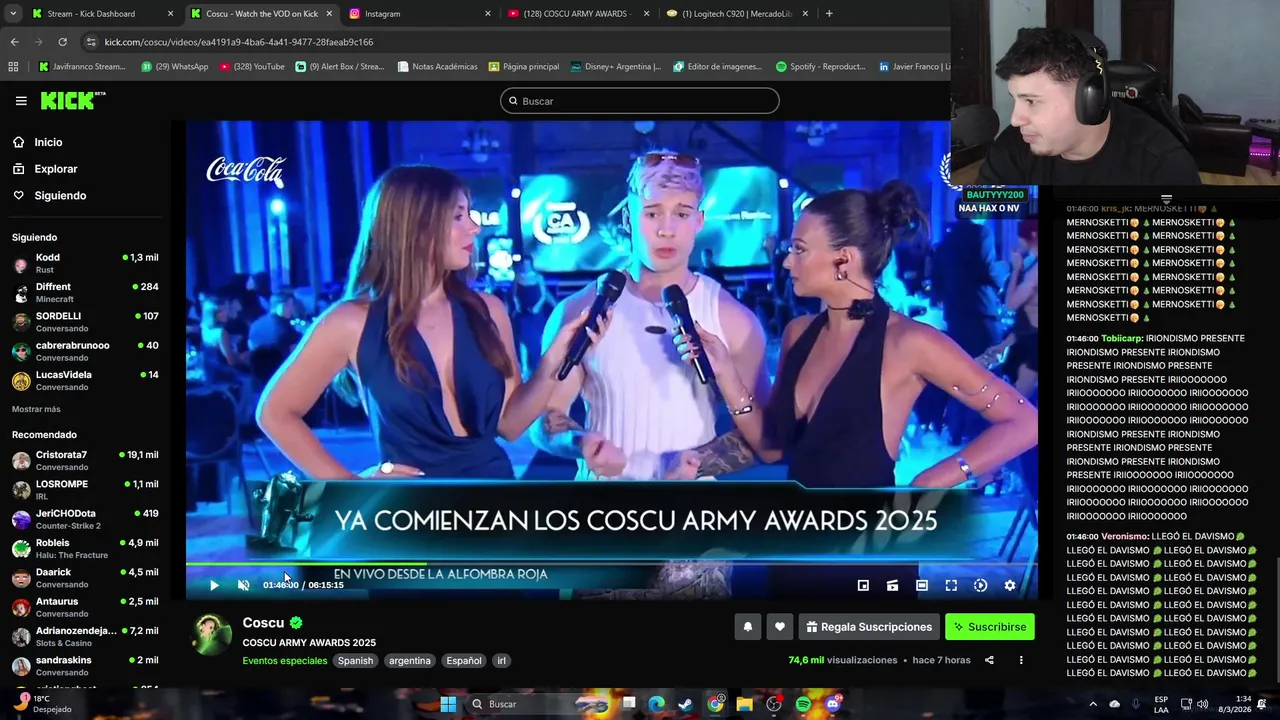Image resolution: width=1280 pixels, height=720 pixels.
Task: Open cabrerabrunooo's channel
Action: pyautogui.click(x=85, y=351)
